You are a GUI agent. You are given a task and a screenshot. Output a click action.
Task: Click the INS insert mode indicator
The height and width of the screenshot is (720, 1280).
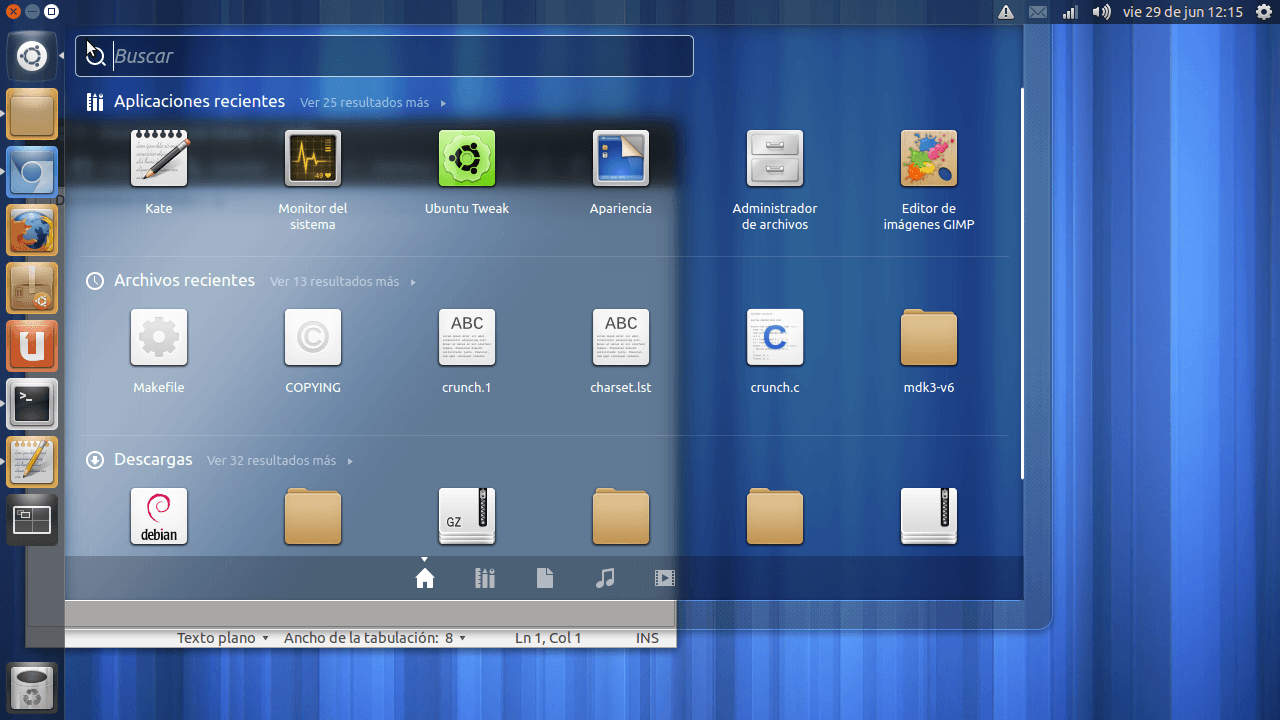[x=647, y=638]
